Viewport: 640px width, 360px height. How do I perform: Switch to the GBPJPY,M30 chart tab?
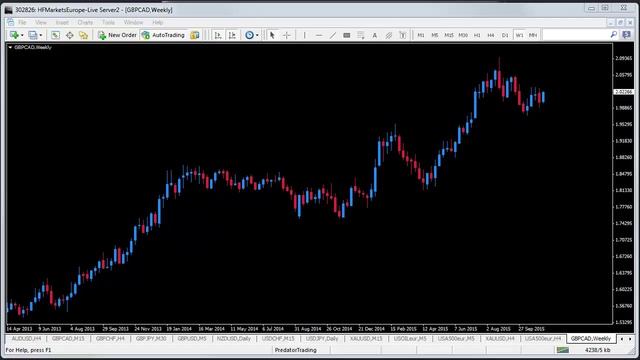point(151,339)
